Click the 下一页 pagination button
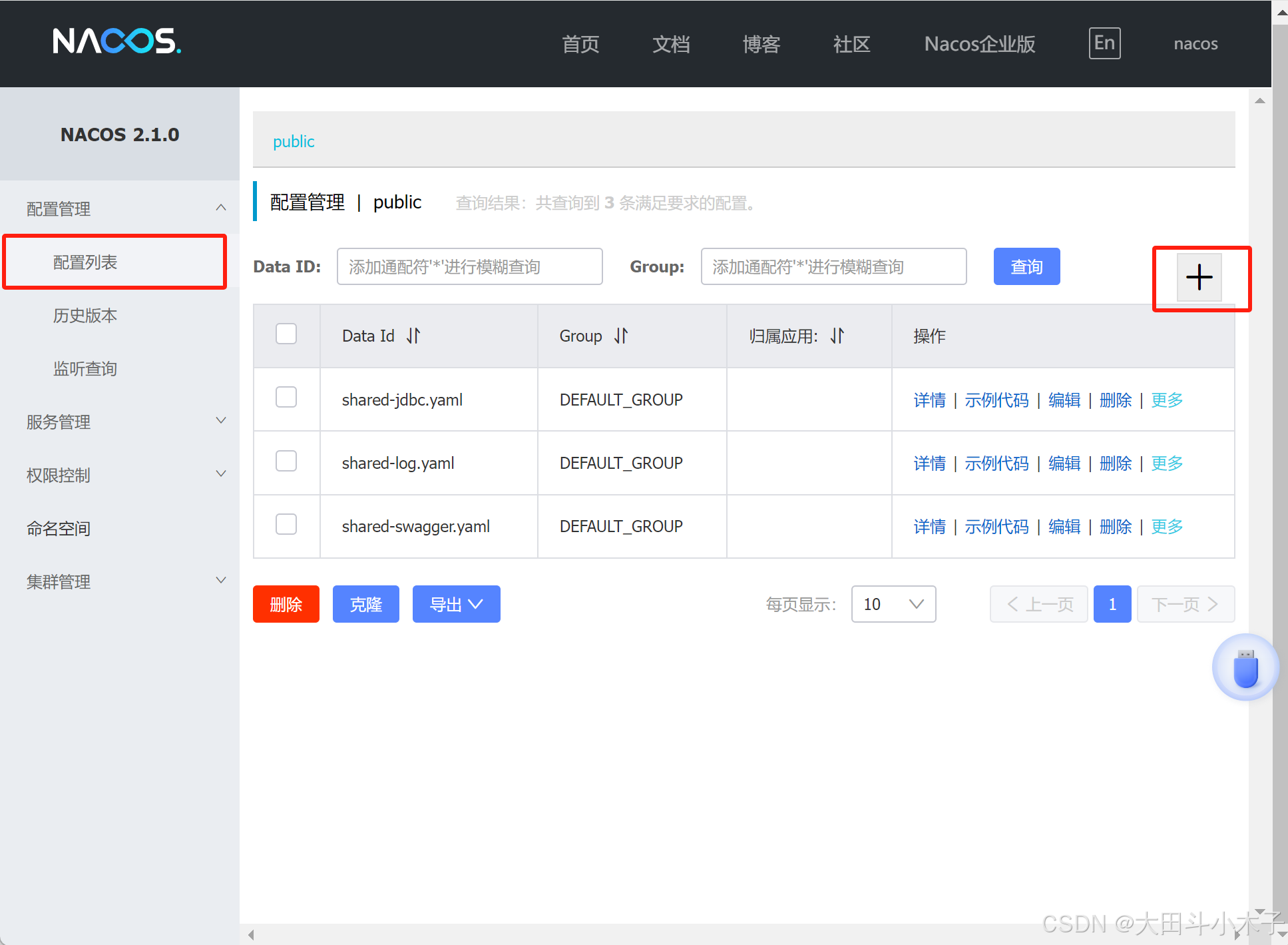Viewport: 1288px width, 945px height. pyautogui.click(x=1185, y=604)
